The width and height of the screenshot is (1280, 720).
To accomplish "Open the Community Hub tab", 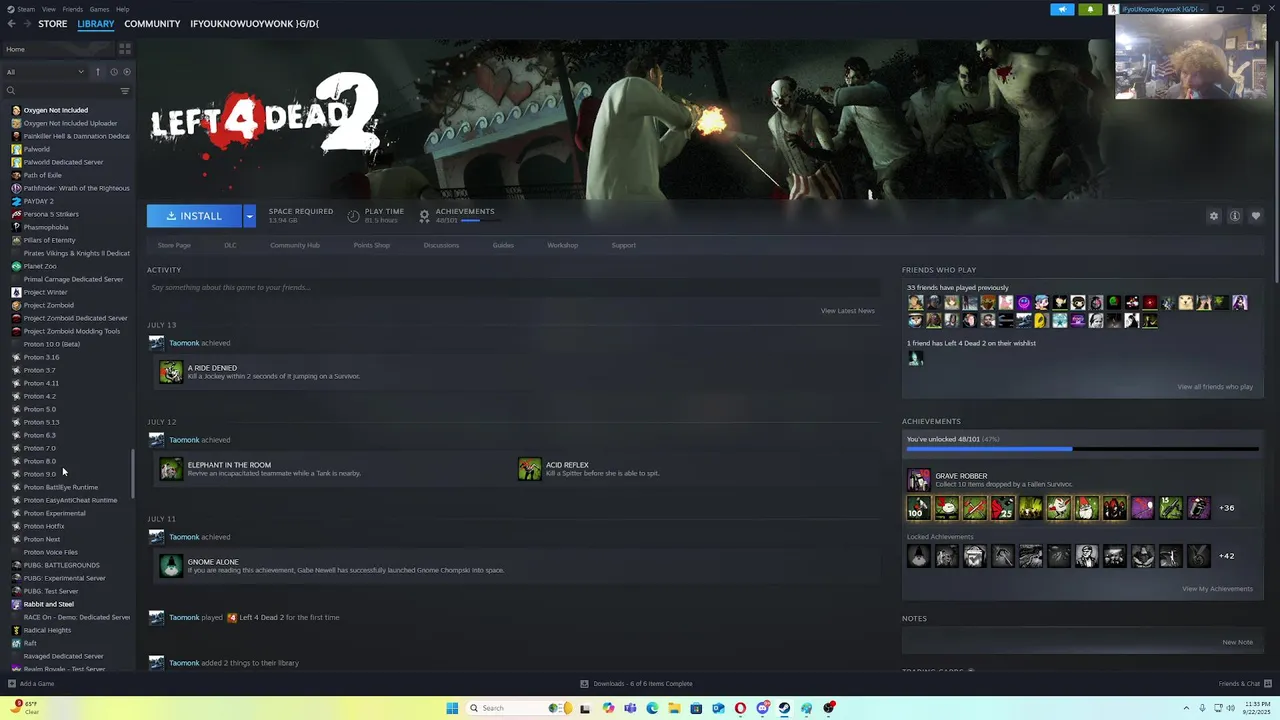I will point(295,245).
